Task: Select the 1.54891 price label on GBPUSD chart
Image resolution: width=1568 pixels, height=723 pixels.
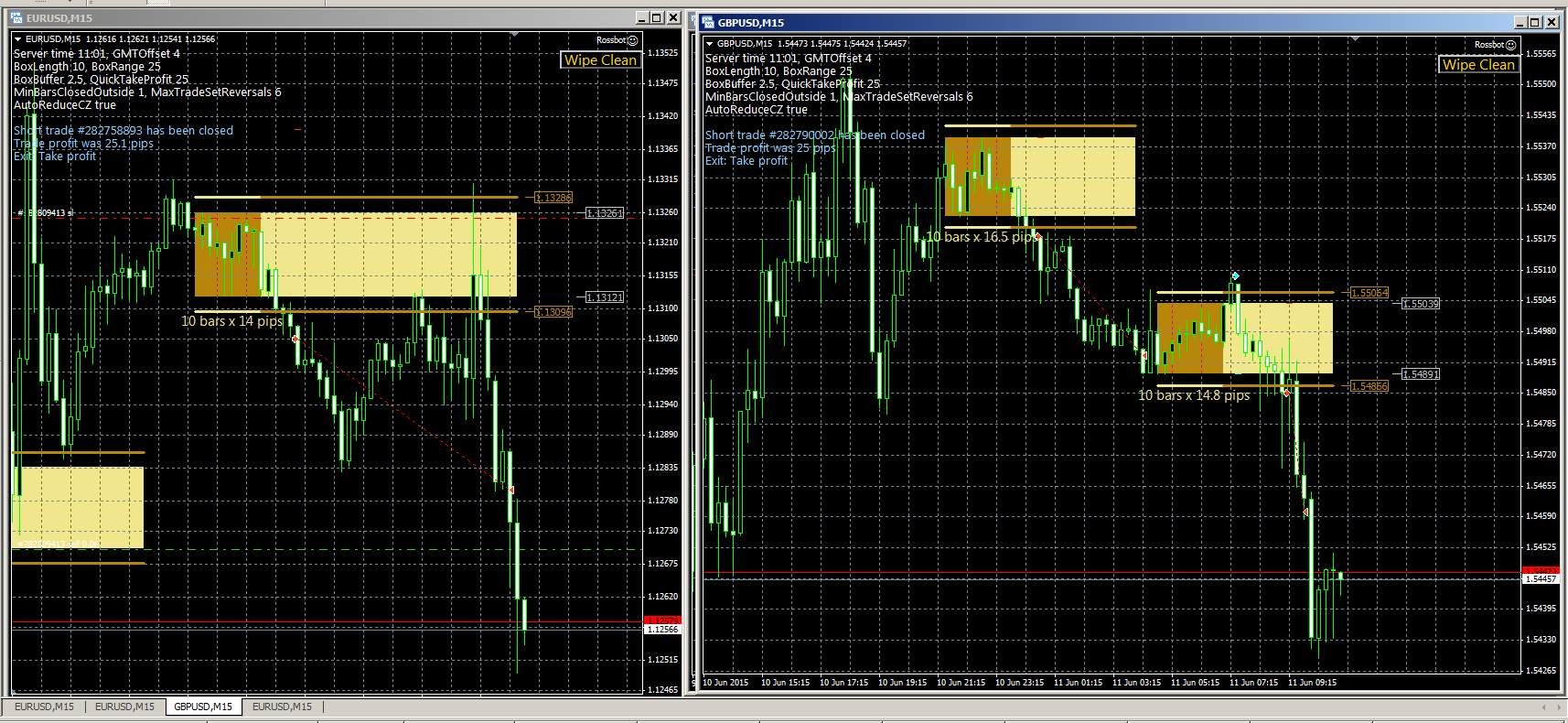Action: coord(1421,373)
